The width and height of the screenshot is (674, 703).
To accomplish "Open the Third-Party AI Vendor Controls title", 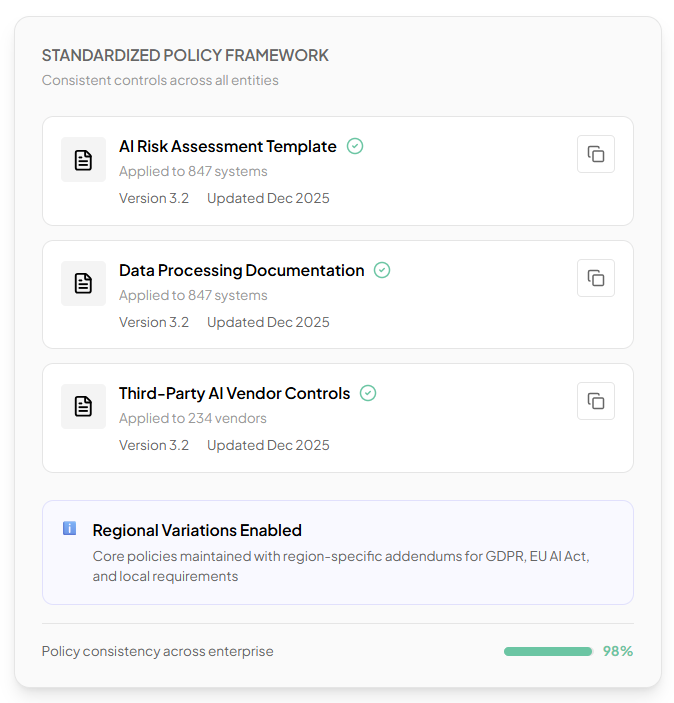I will (x=234, y=393).
